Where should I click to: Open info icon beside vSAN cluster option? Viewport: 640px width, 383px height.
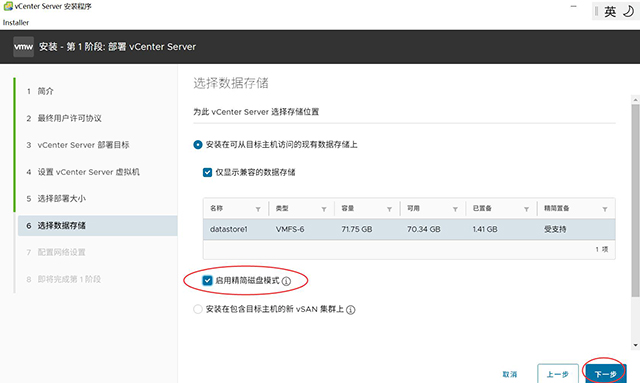click(x=351, y=310)
